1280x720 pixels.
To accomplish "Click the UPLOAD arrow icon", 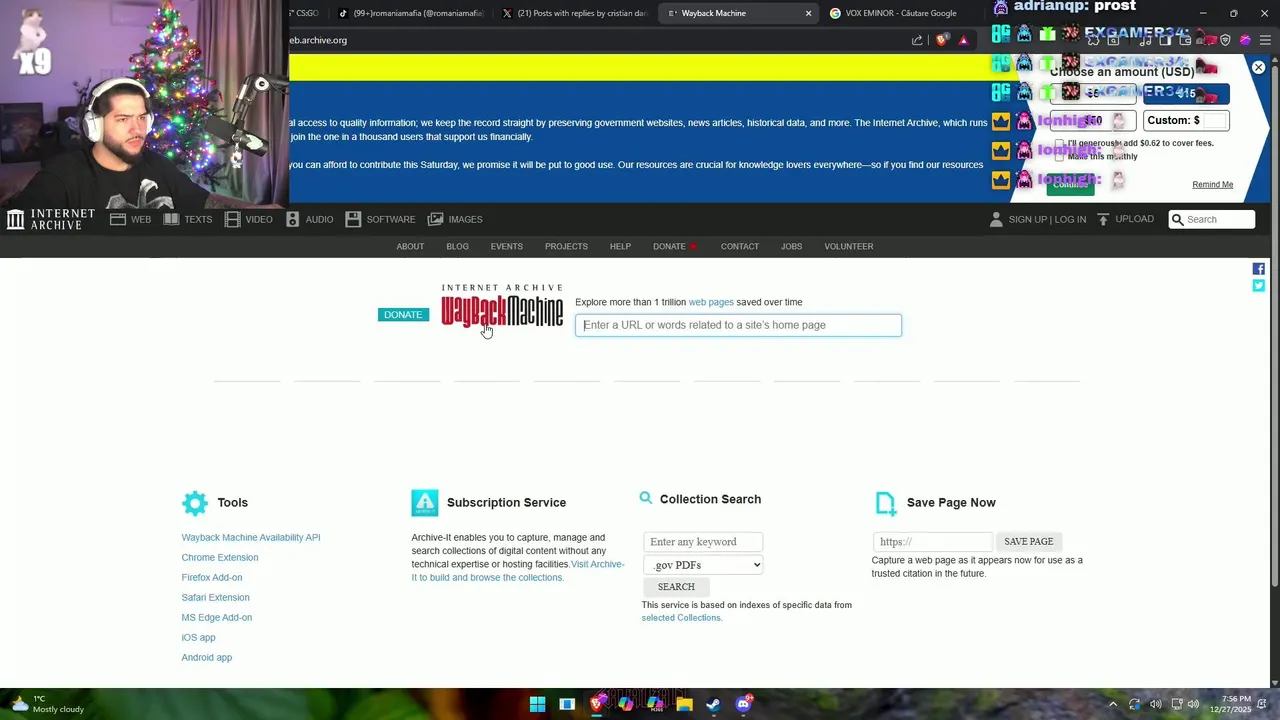I will tap(1103, 219).
